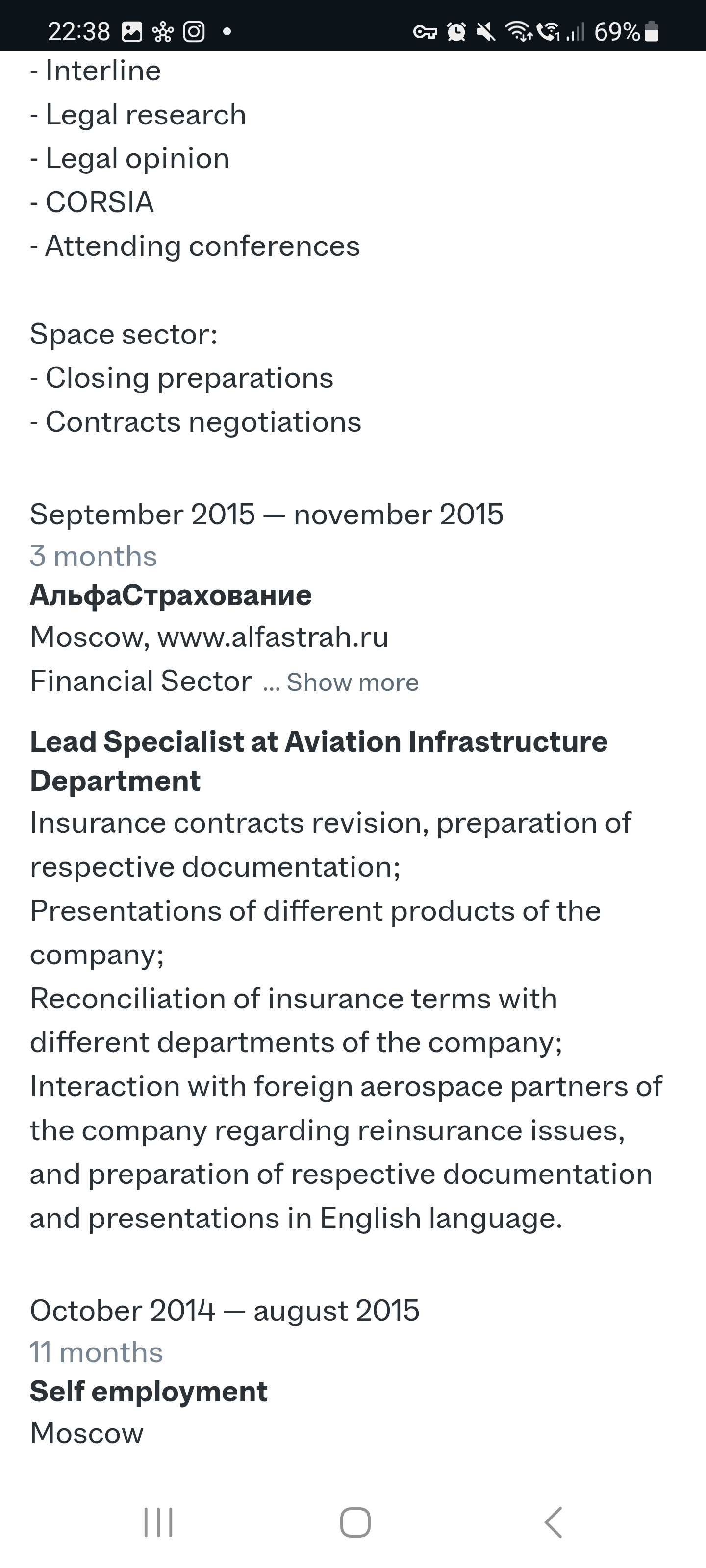The width and height of the screenshot is (706, 1568).
Task: Open the www.alfastrah.ru website link
Action: click(273, 637)
